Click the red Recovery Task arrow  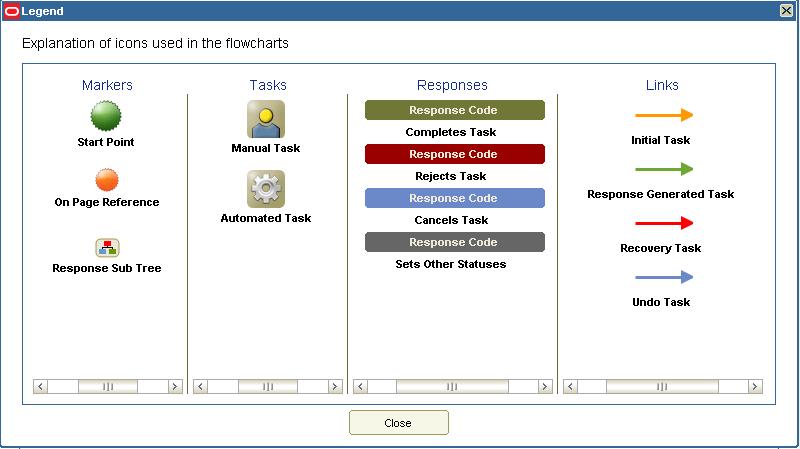(x=664, y=223)
